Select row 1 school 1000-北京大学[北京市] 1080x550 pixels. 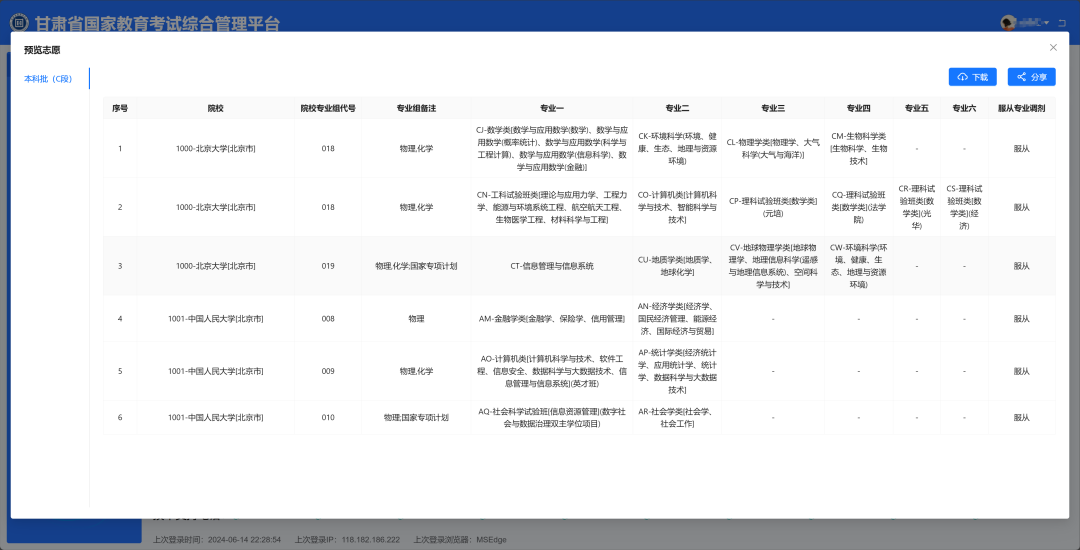coord(216,148)
